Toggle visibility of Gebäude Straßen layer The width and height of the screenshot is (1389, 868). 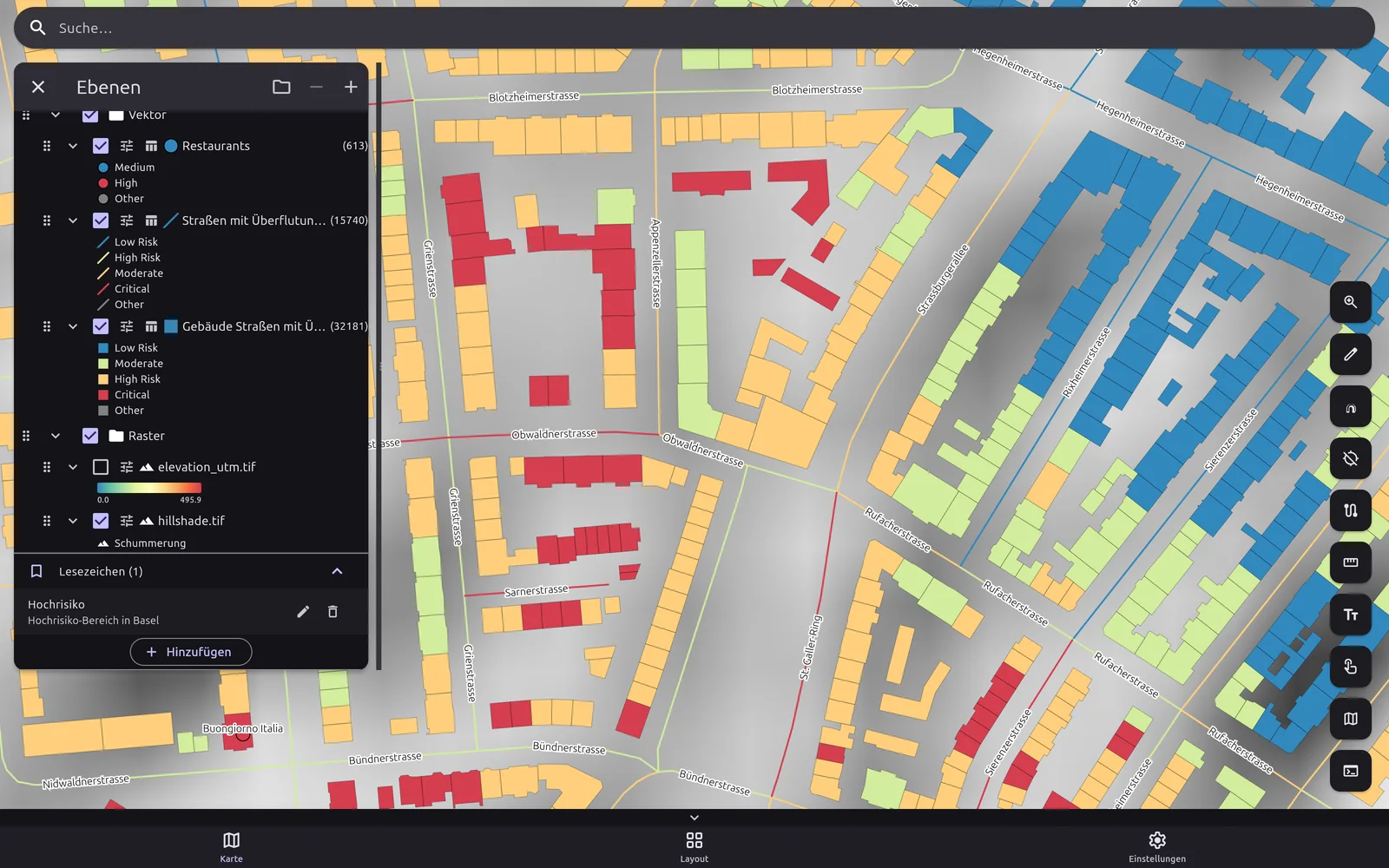click(101, 326)
